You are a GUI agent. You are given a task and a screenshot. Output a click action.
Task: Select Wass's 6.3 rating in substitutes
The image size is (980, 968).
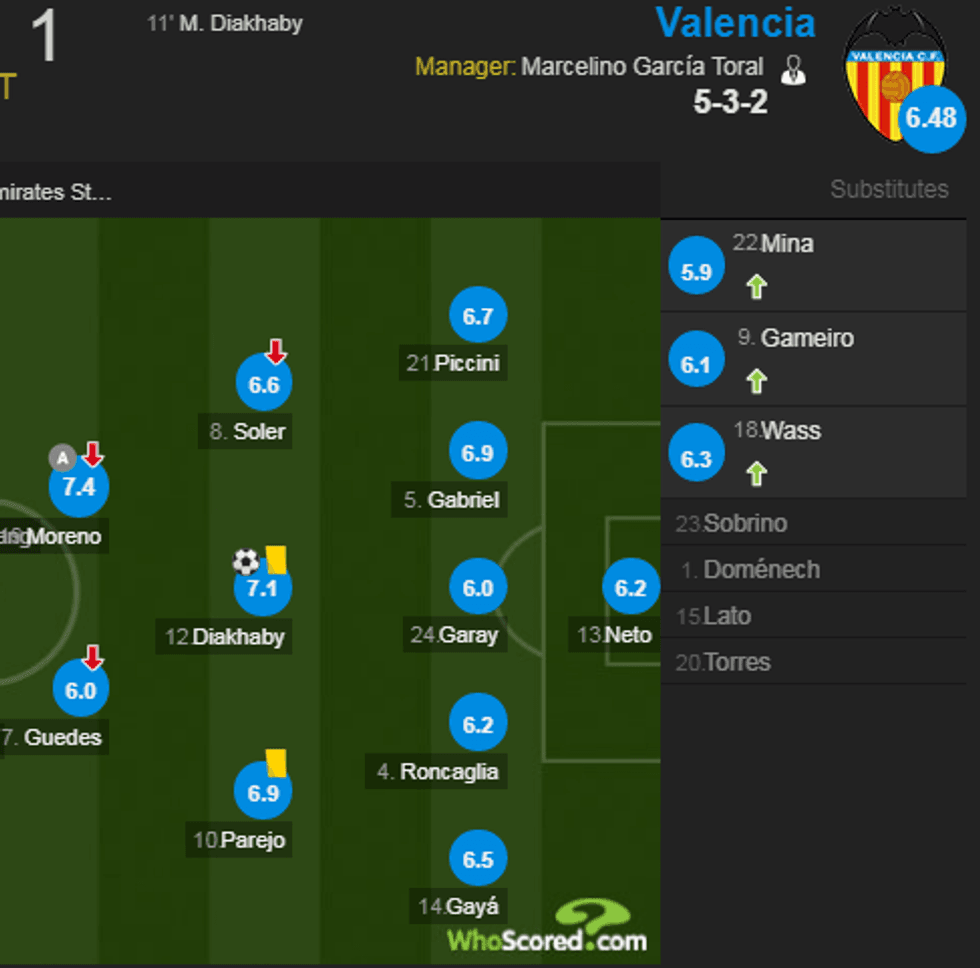[x=696, y=459]
